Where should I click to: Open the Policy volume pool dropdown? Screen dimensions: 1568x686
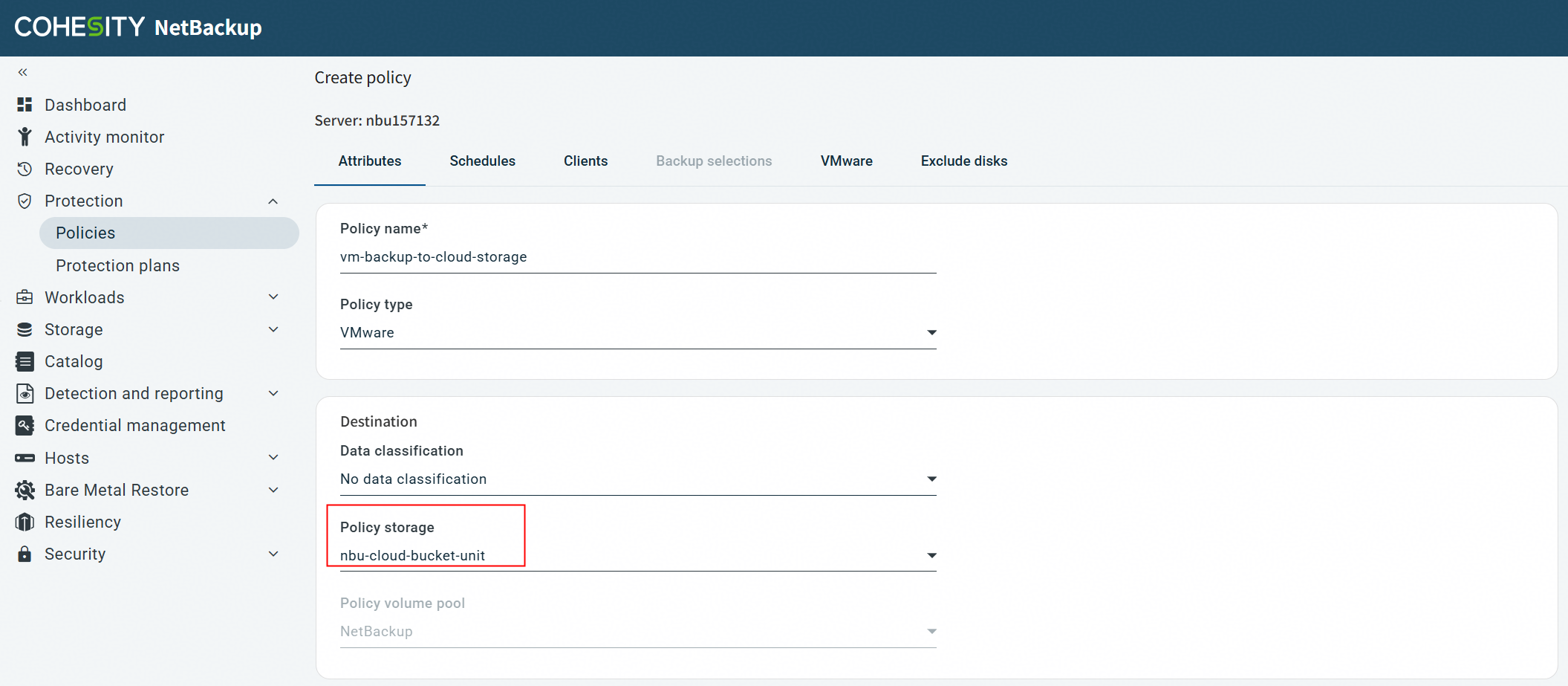(638, 632)
